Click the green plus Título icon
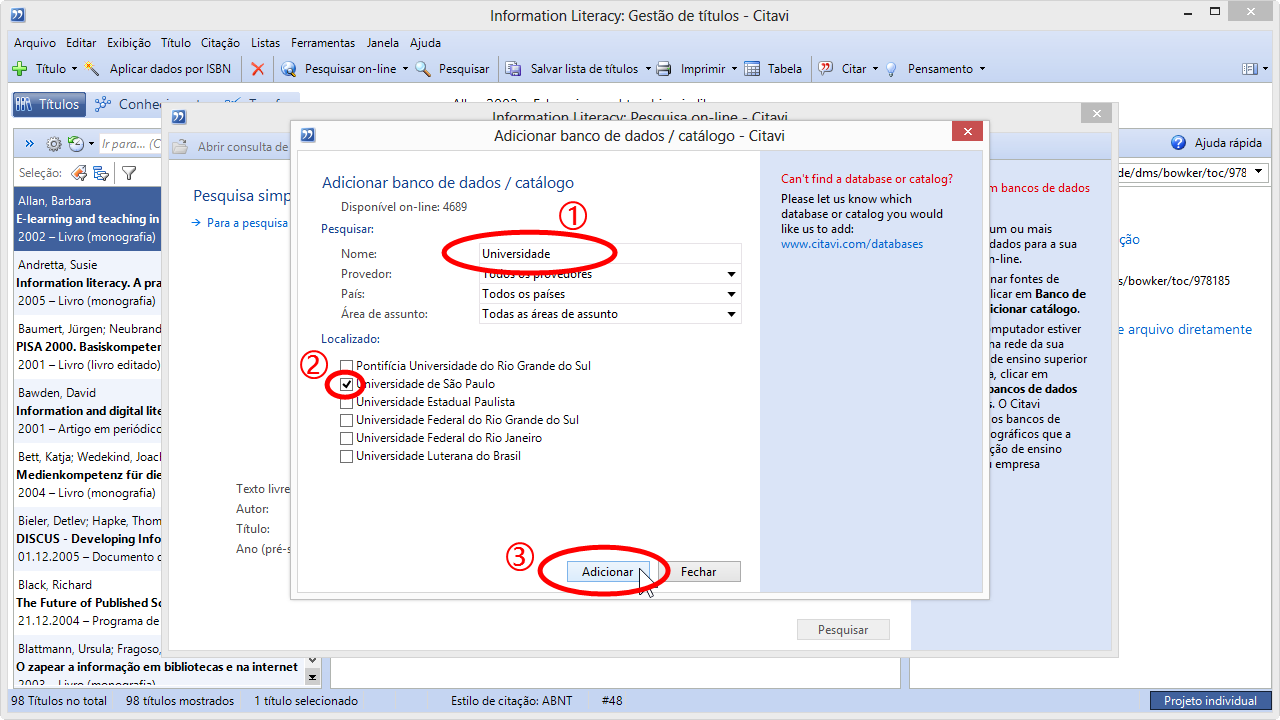 click(19, 69)
